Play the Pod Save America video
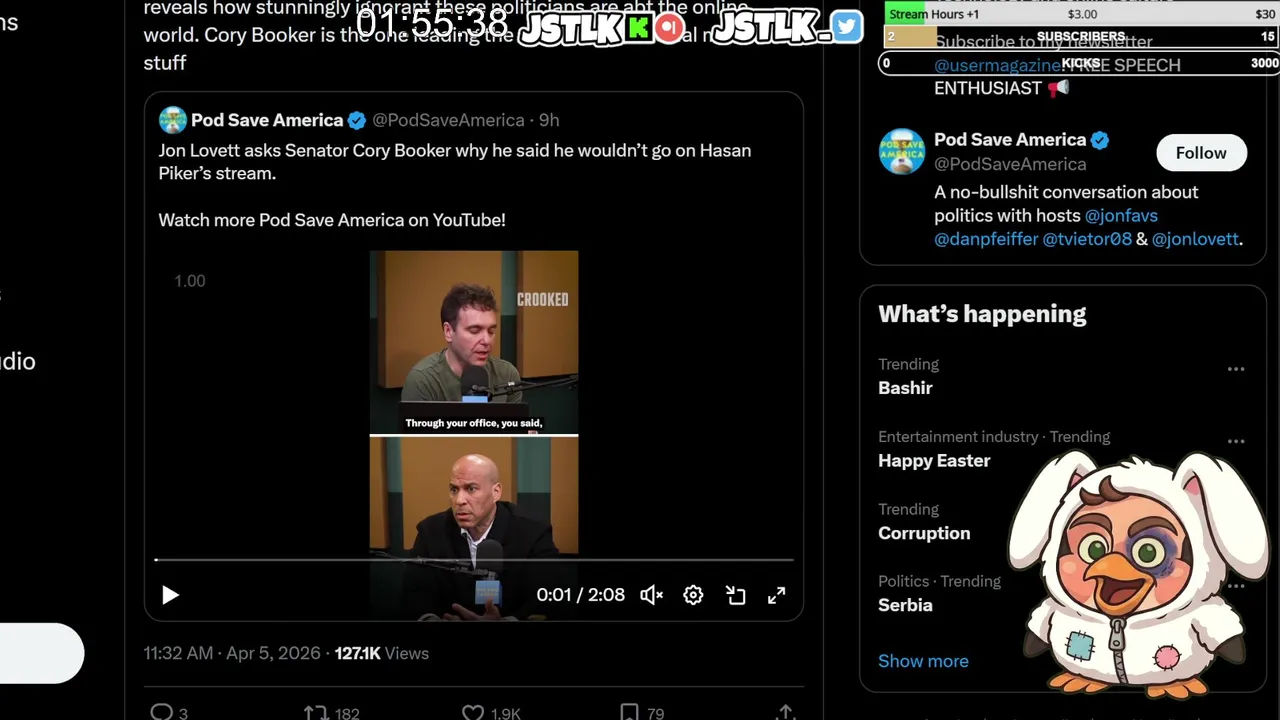 [x=170, y=595]
